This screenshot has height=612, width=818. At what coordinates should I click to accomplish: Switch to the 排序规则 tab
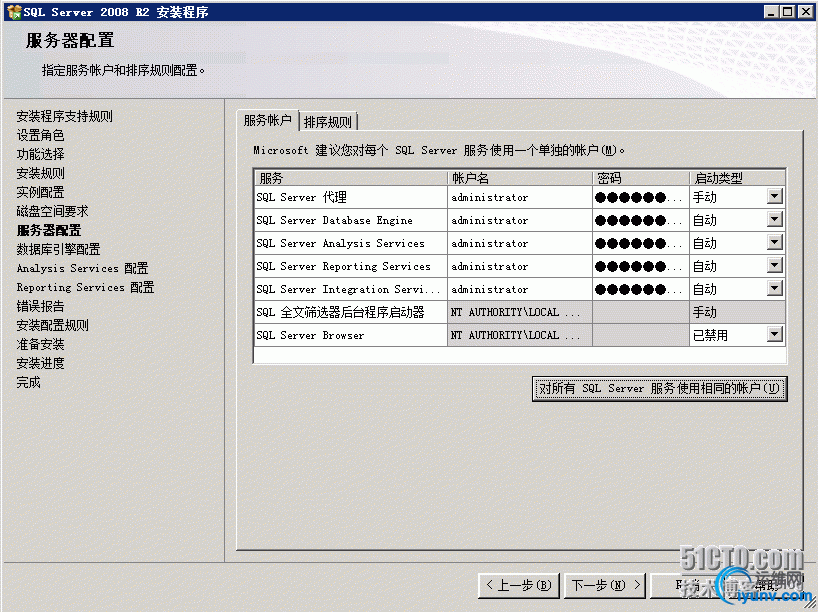click(x=328, y=122)
